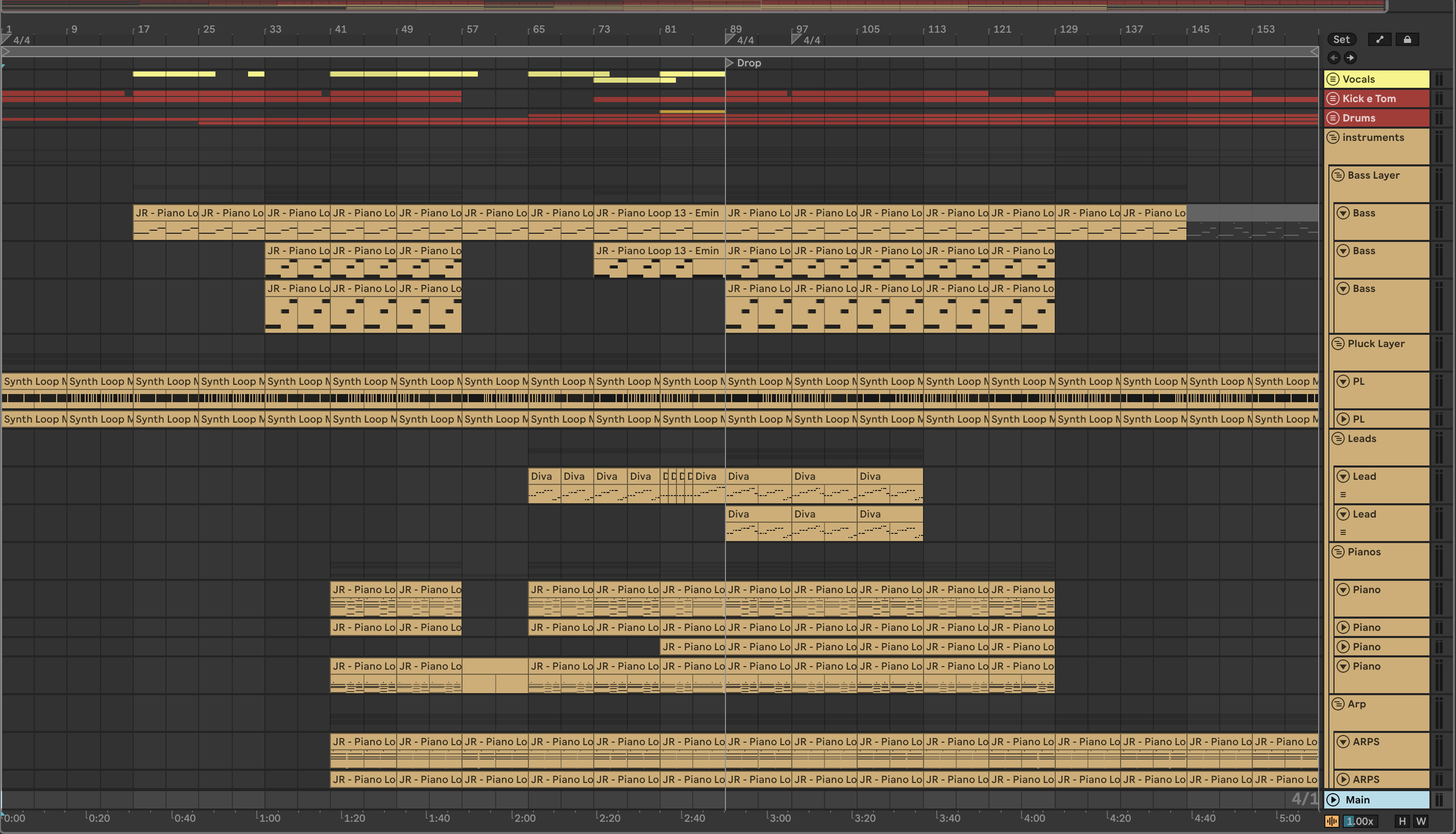
Task: Fold the topmost Bass track
Action: pyautogui.click(x=1343, y=213)
